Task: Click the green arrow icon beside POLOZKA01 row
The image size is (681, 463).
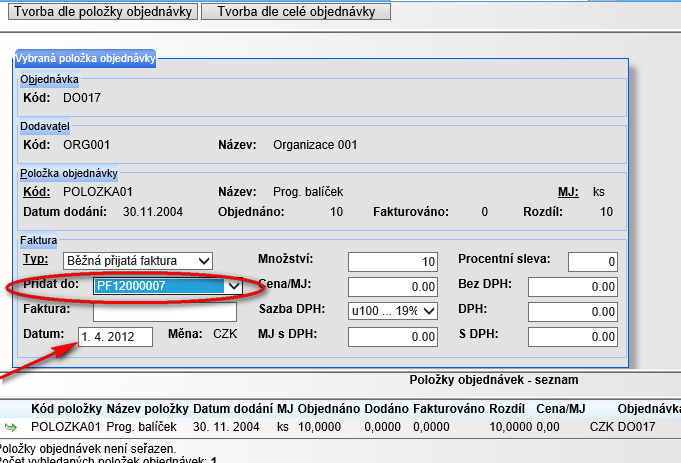Action: tap(11, 428)
